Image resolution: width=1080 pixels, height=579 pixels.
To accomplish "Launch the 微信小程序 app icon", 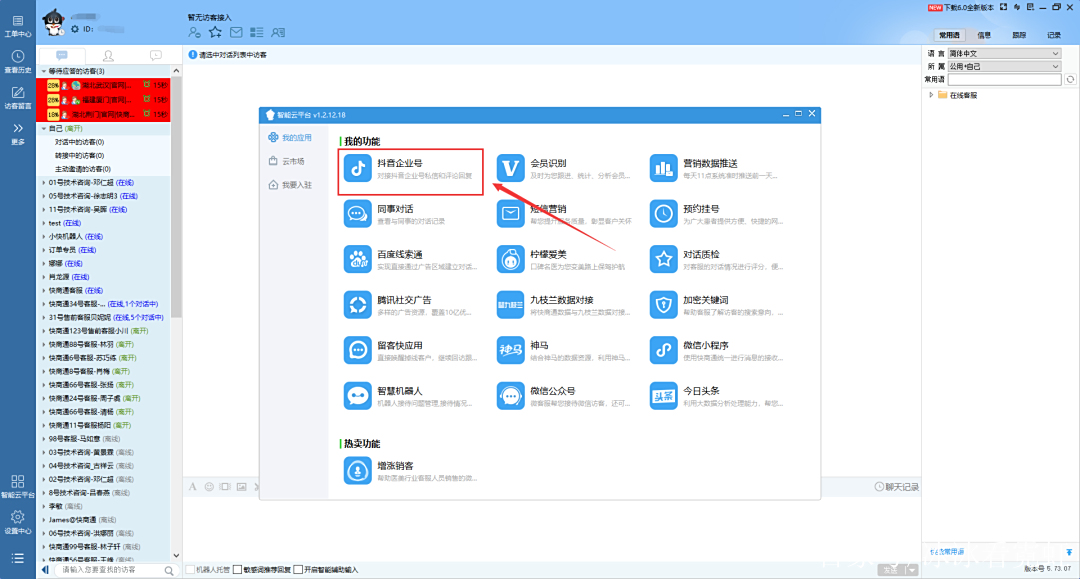I will 663,350.
